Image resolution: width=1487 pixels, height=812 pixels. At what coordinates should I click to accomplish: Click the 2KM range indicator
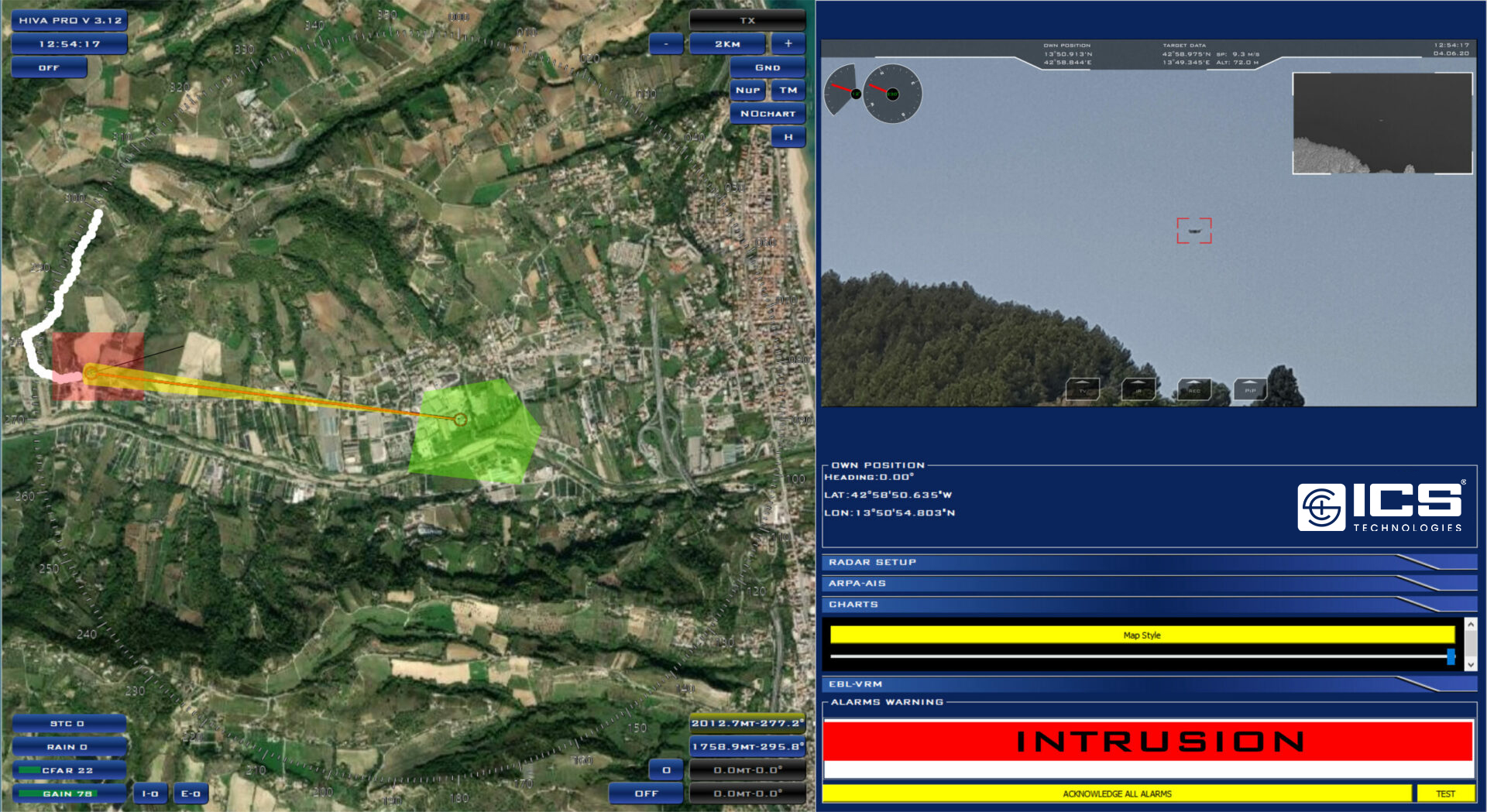point(727,44)
